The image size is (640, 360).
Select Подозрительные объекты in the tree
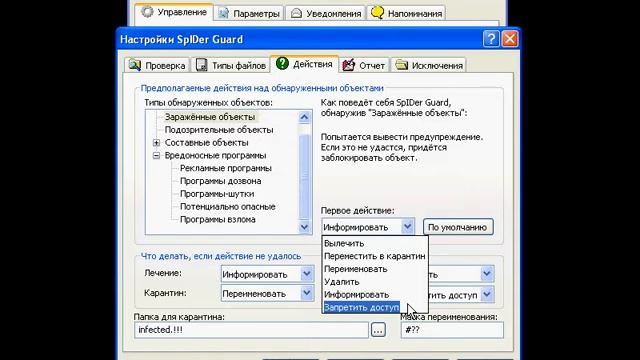click(219, 130)
